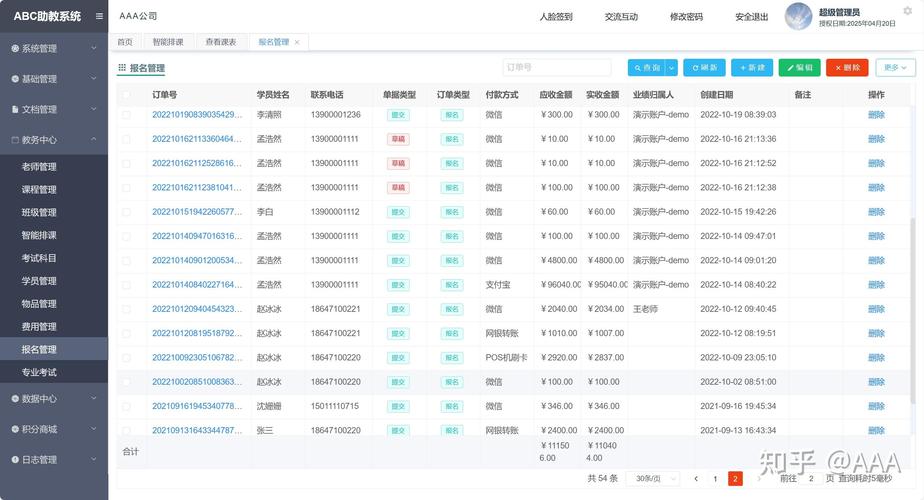Focus the 前往 page number input
924x500 pixels.
811,479
